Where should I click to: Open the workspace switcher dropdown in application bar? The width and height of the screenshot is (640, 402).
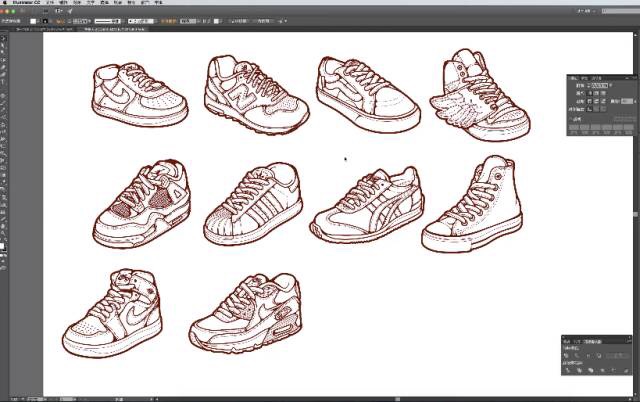click(x=586, y=11)
